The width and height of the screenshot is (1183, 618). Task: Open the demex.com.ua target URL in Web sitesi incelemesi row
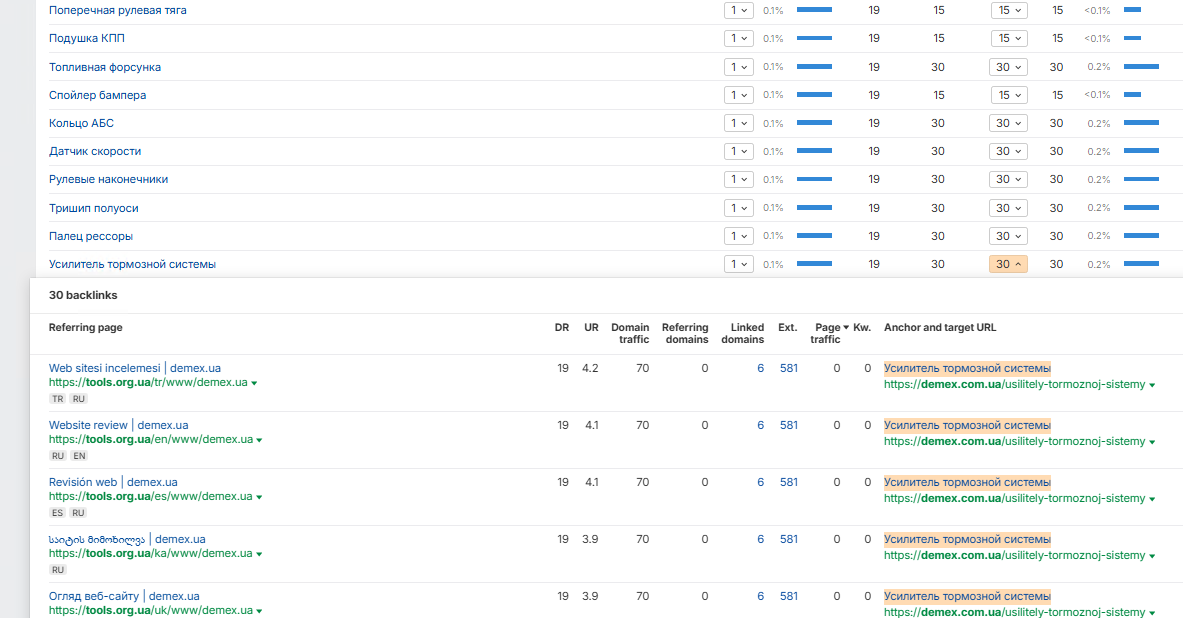tap(1015, 384)
